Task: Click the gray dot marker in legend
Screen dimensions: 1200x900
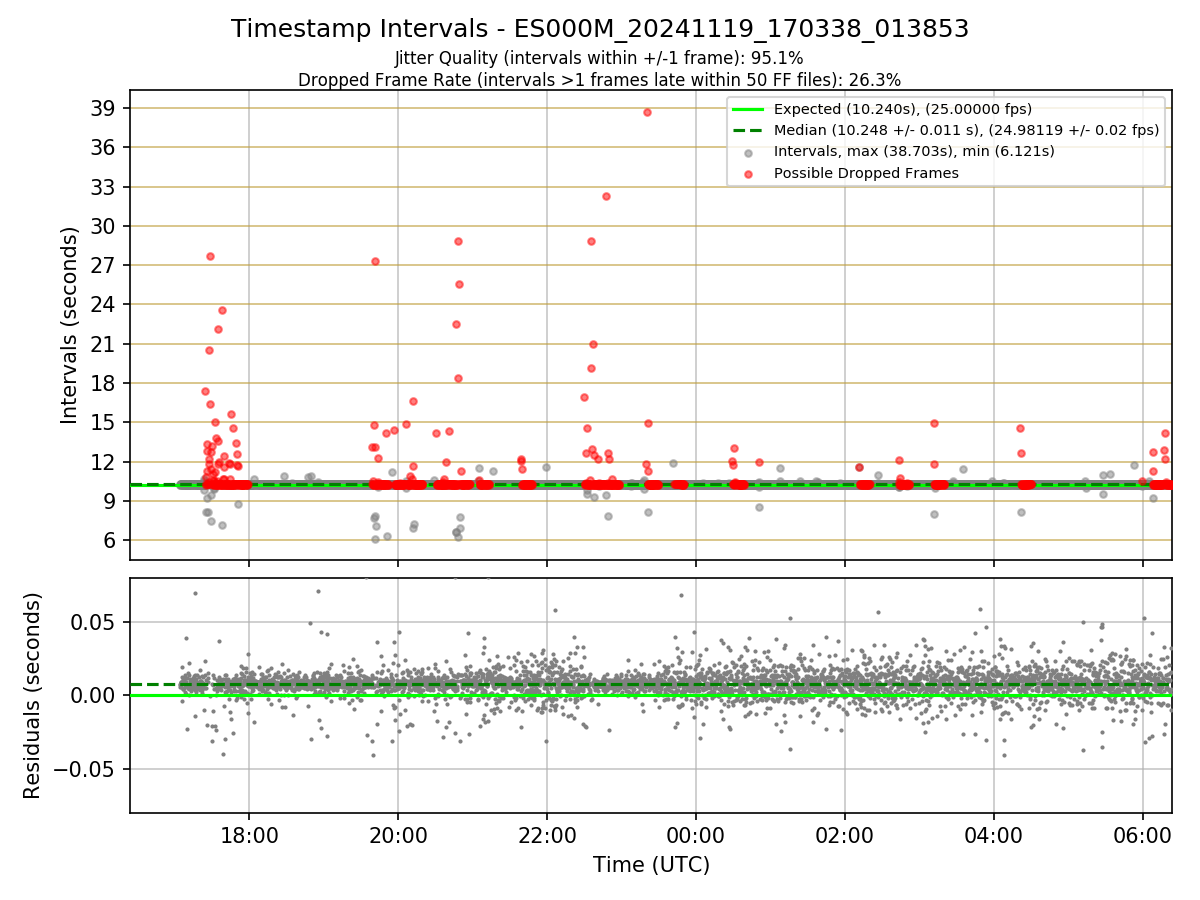Action: click(748, 152)
